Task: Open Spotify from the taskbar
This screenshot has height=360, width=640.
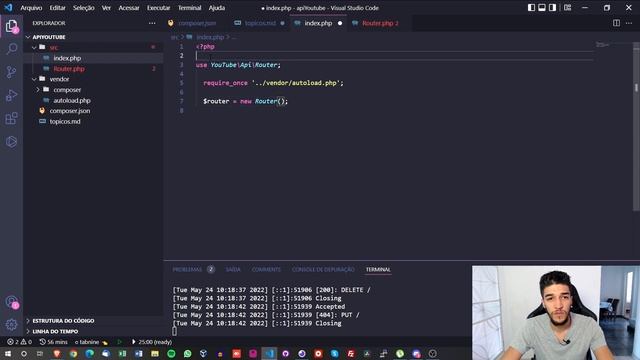Action: 171,353
